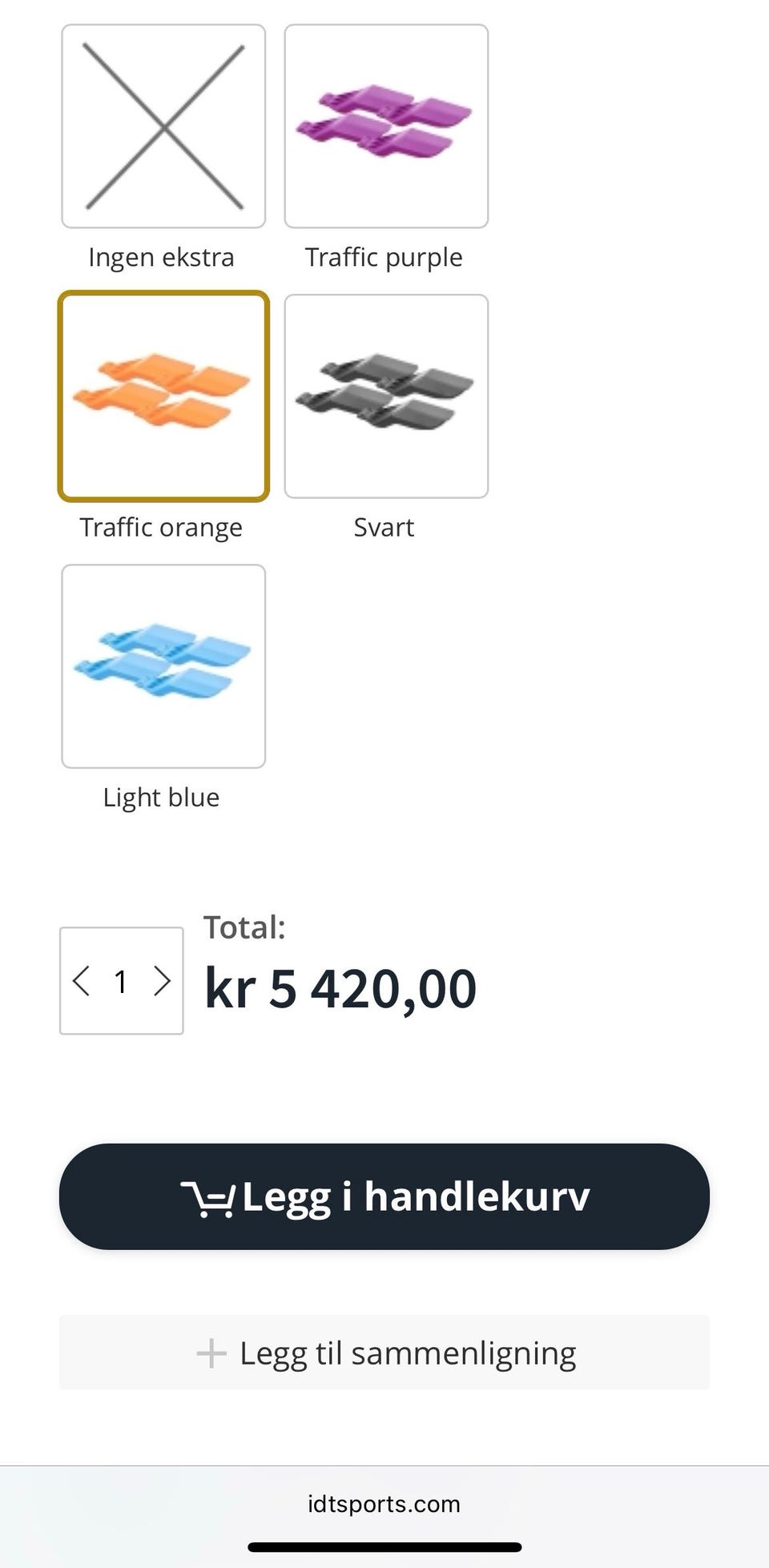
Task: Add to cart with Legg i handlekurv
Action: (384, 1196)
